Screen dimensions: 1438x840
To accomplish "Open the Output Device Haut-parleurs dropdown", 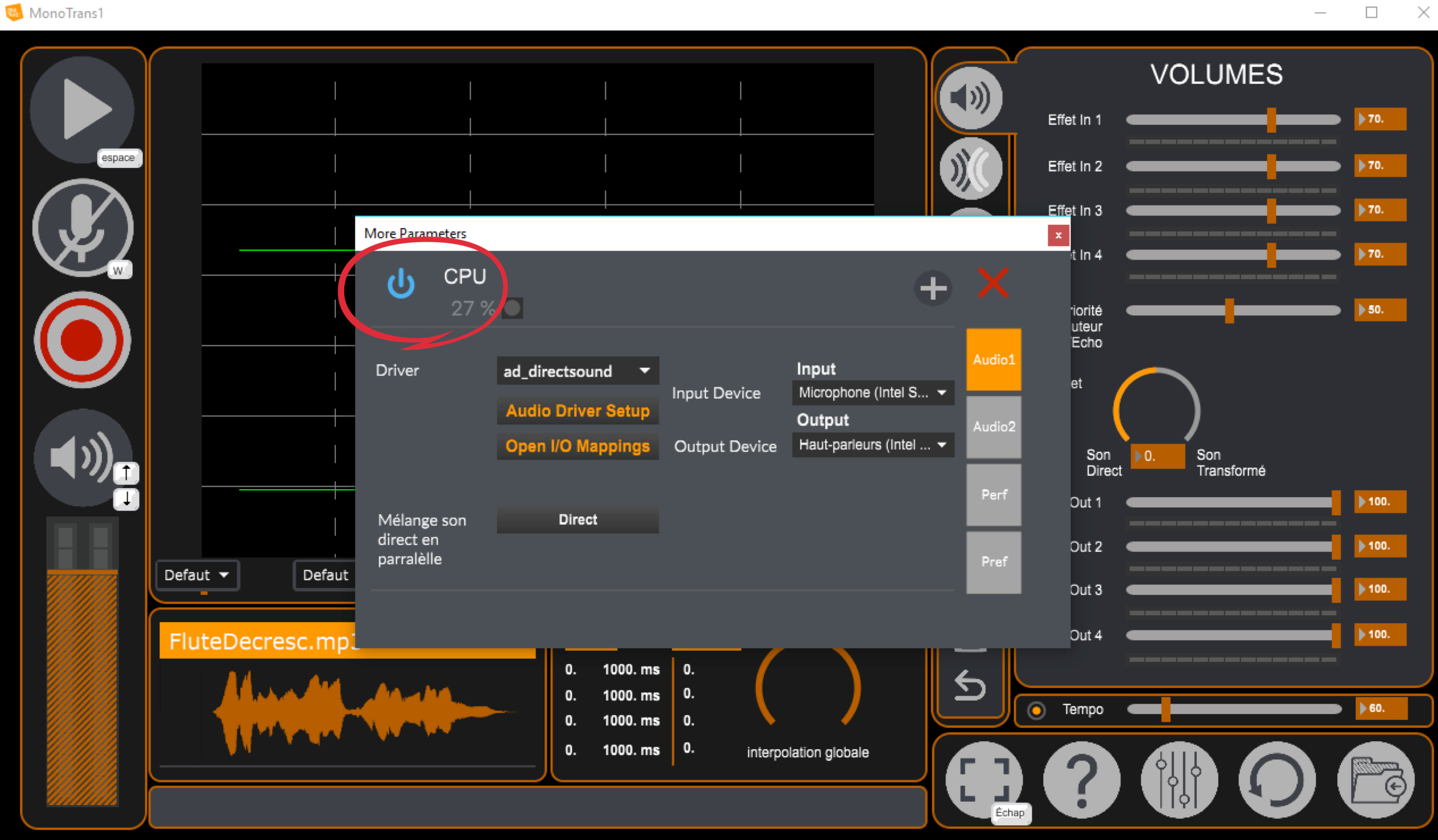I will [873, 444].
